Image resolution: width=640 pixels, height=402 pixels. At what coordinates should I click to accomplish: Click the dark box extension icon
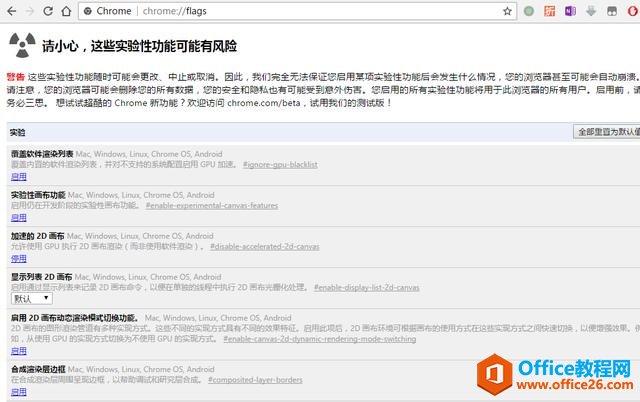tap(612, 11)
